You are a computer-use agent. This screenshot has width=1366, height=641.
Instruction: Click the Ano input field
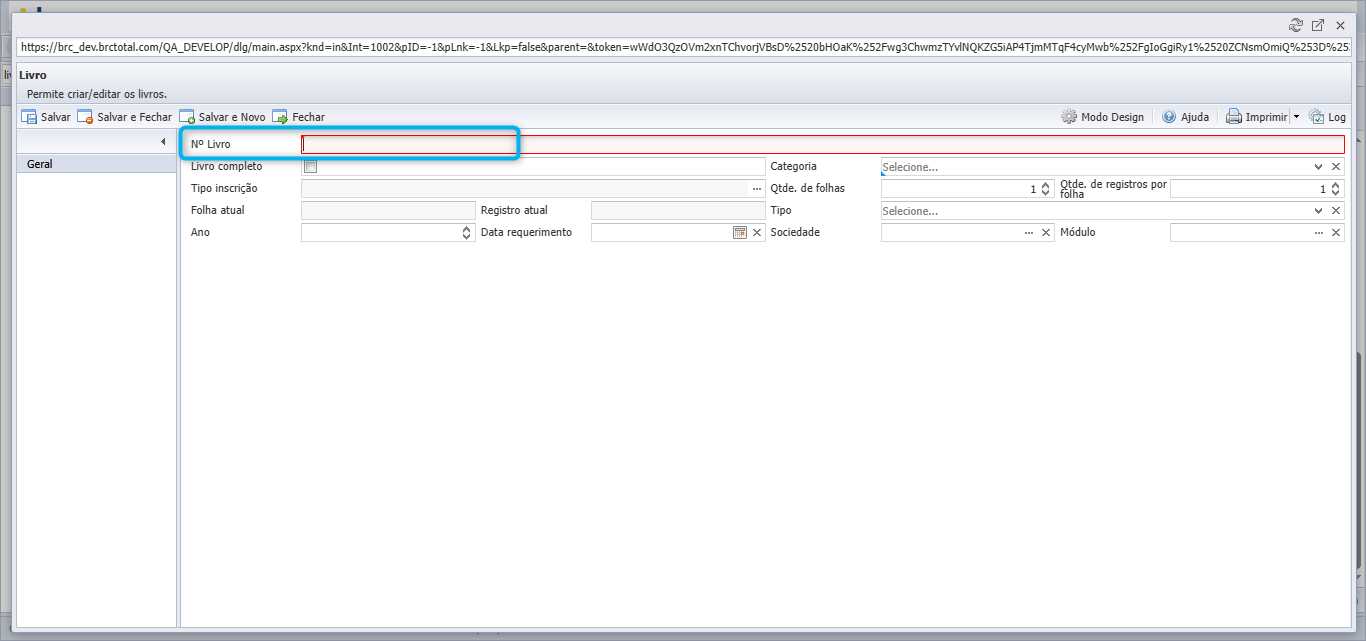pos(381,233)
